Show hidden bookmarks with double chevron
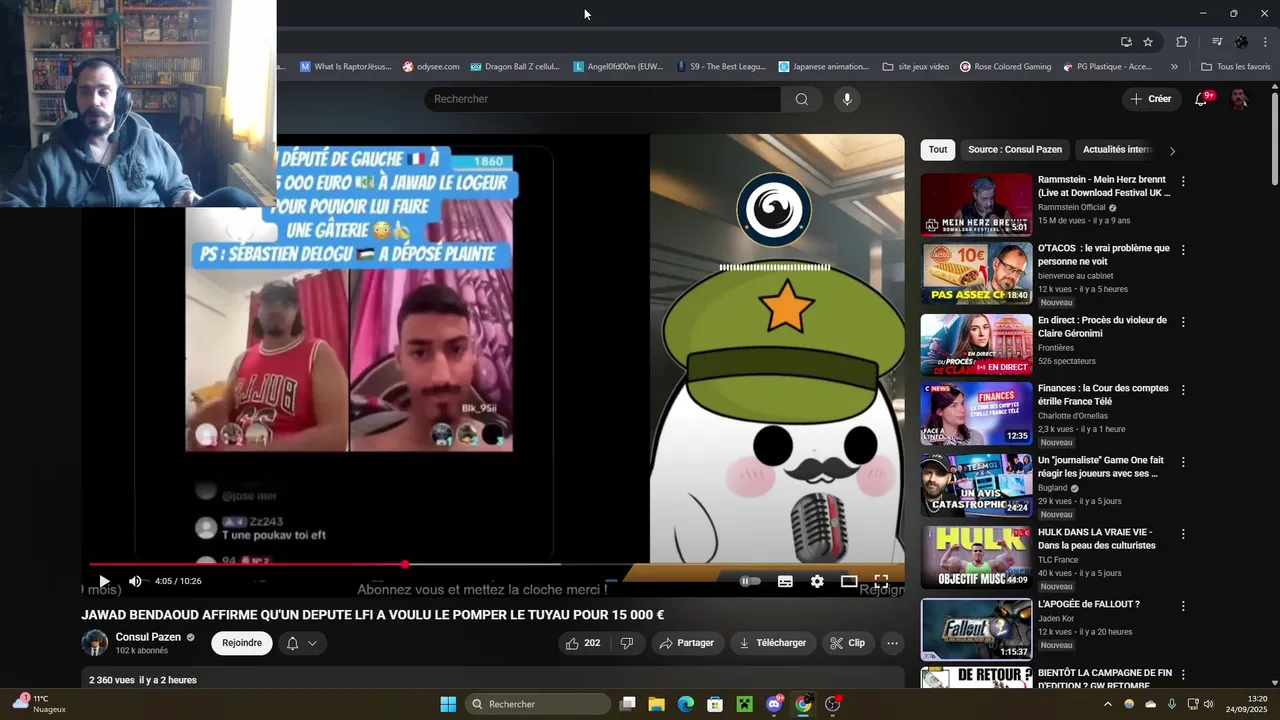 tap(1174, 67)
